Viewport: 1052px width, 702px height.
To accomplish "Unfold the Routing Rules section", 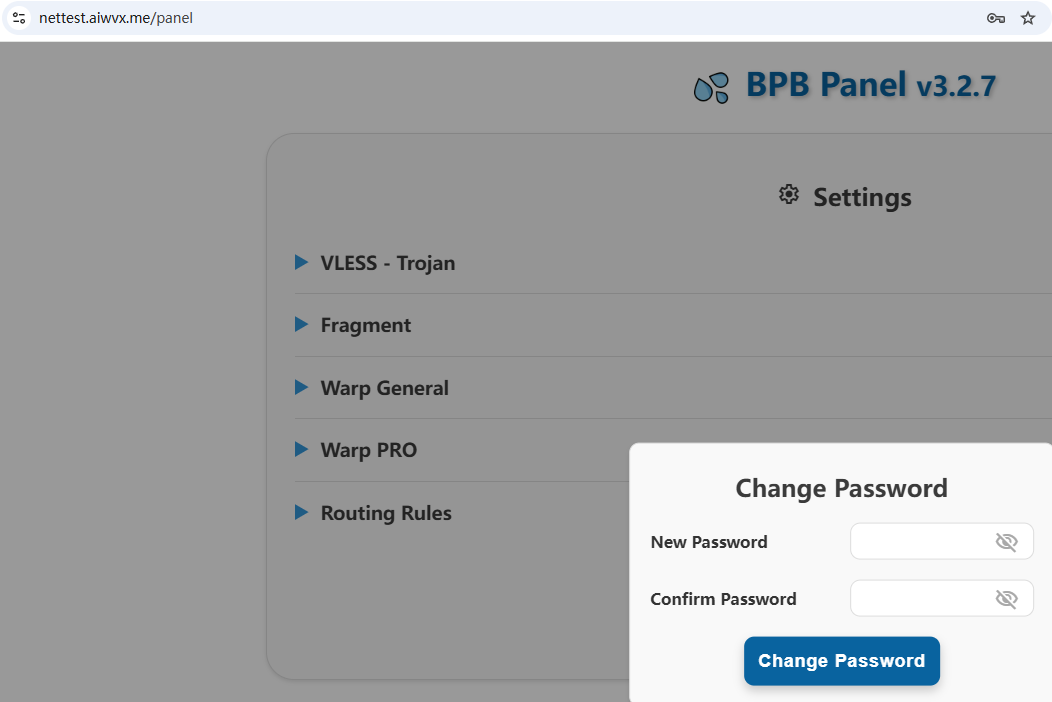I will pos(385,513).
